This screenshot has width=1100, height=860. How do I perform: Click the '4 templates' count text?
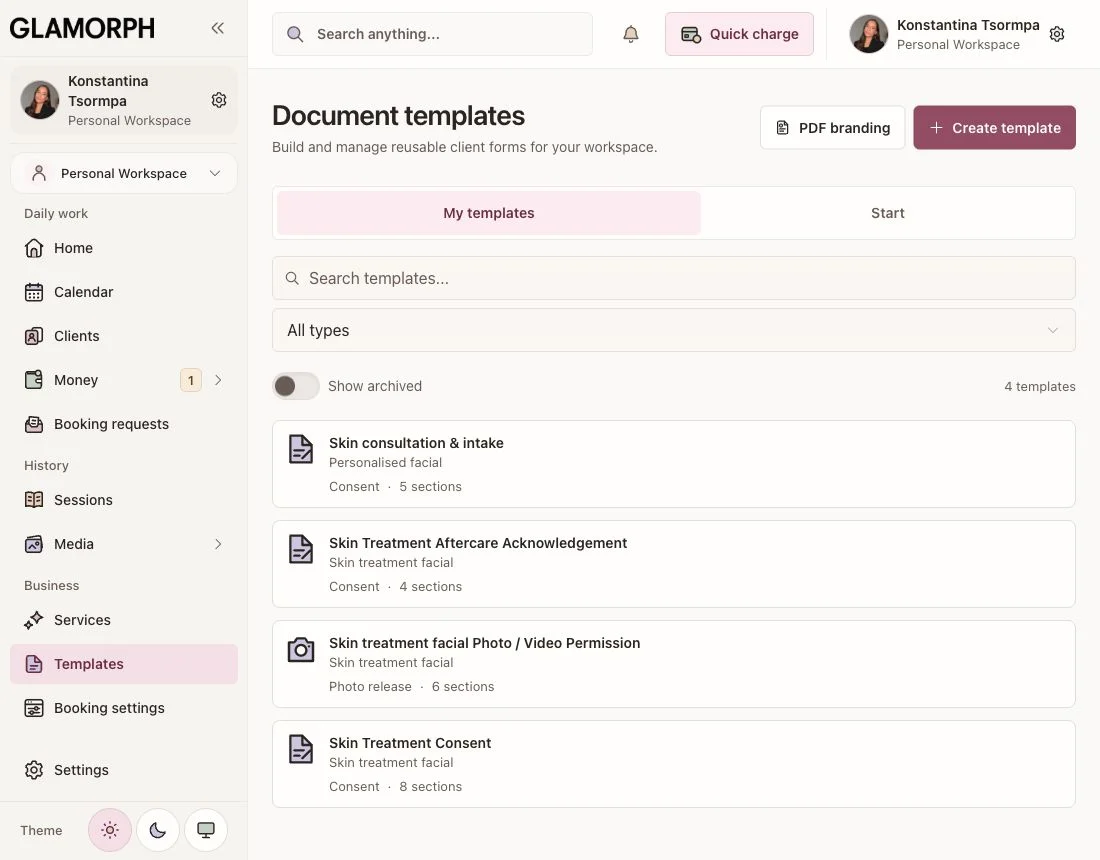(x=1040, y=387)
